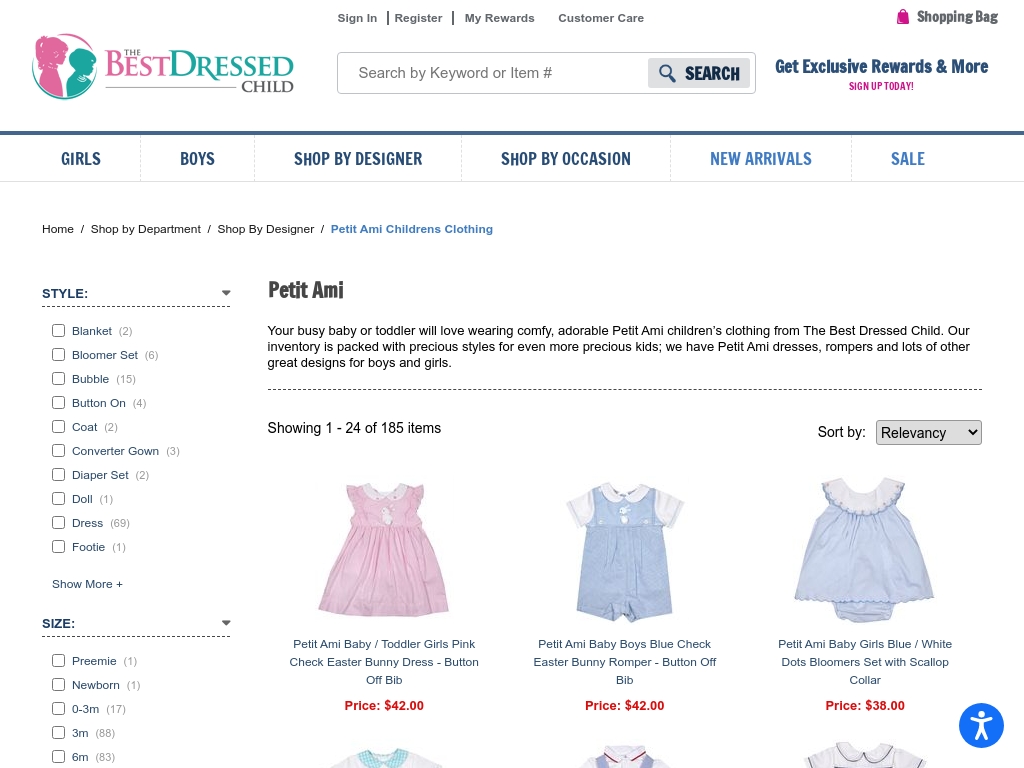
Task: Click the Best Dressed Child logo
Action: 163,65
